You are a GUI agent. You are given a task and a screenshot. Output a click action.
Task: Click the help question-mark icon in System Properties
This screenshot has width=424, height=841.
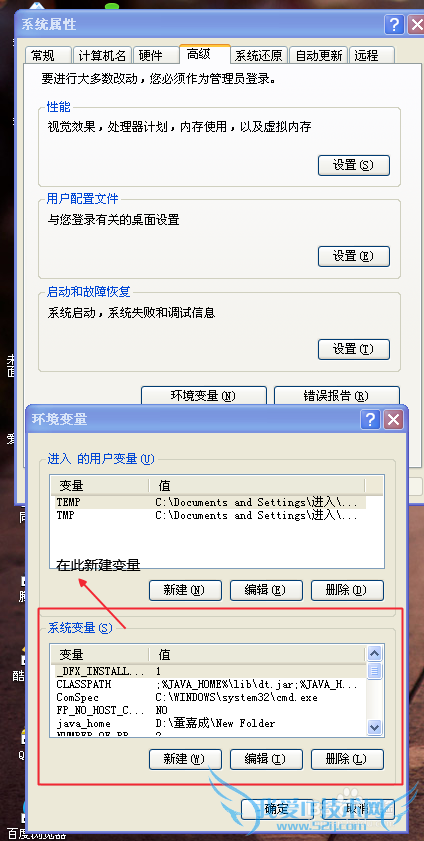[x=395, y=24]
